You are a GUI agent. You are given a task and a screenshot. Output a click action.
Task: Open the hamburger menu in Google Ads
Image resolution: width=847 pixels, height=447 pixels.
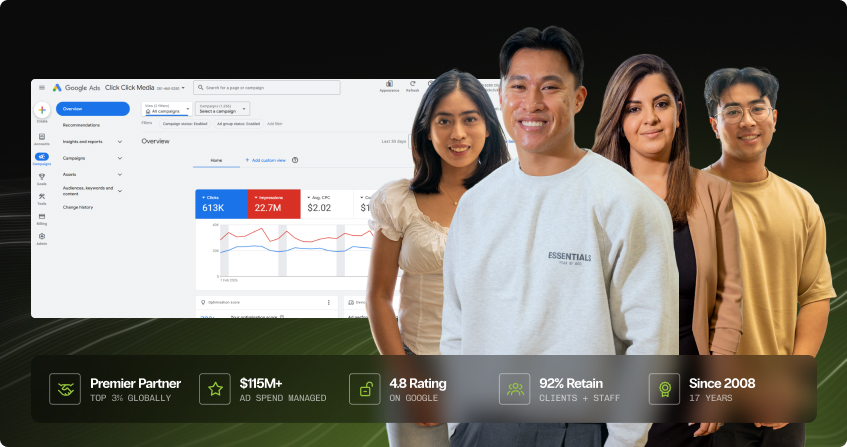[x=42, y=87]
